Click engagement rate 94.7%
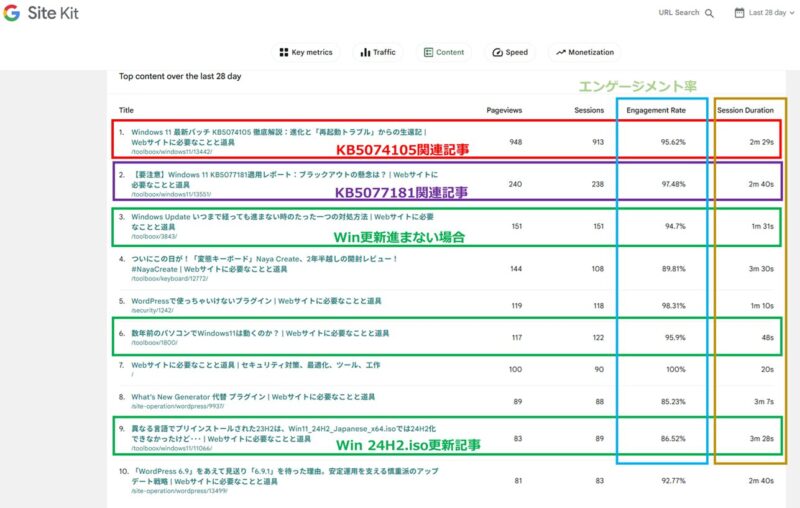The image size is (800, 508). 675,226
